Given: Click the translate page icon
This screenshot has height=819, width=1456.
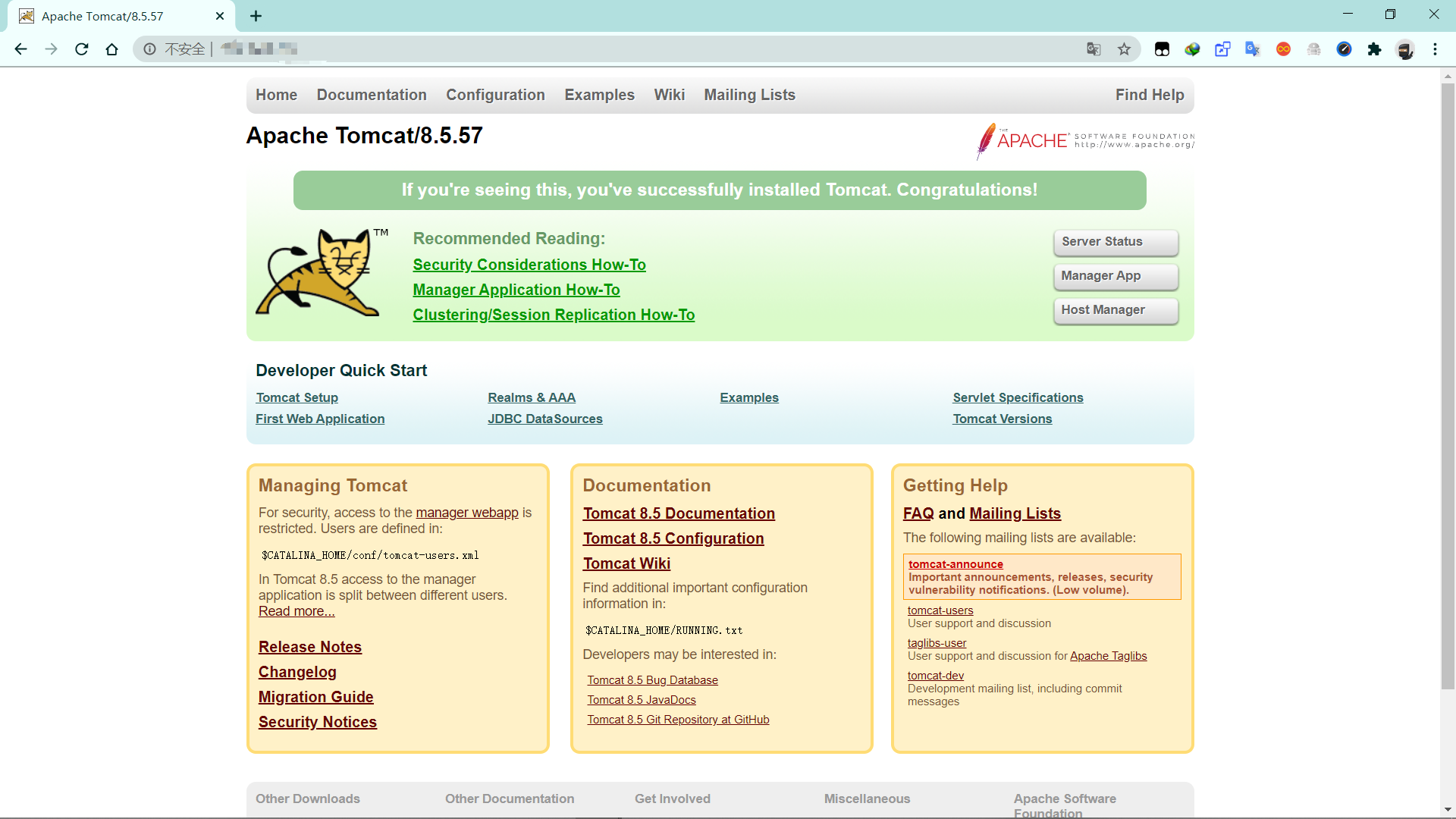Looking at the screenshot, I should (1094, 49).
